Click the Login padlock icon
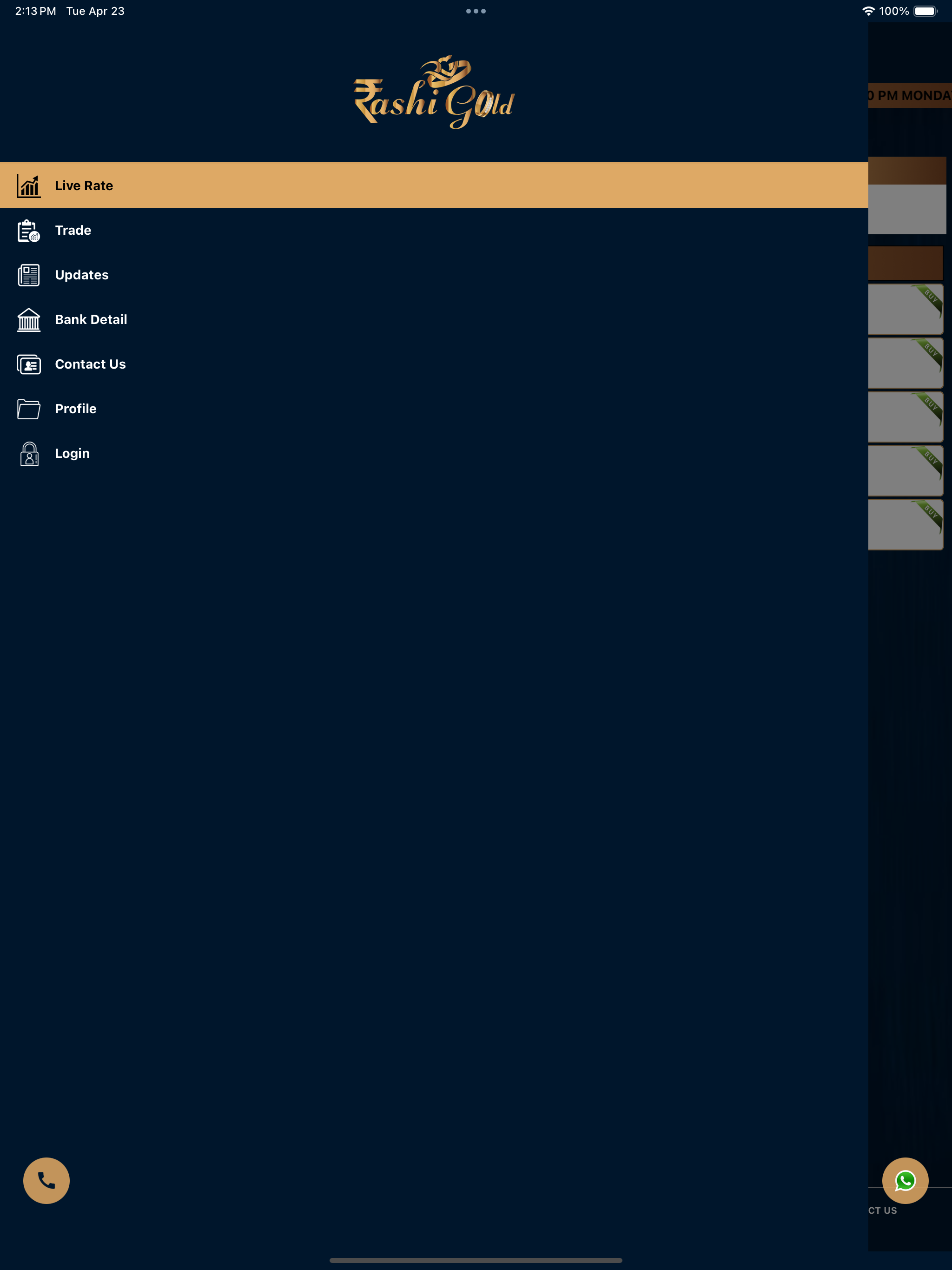Image resolution: width=952 pixels, height=1270 pixels. pos(29,454)
